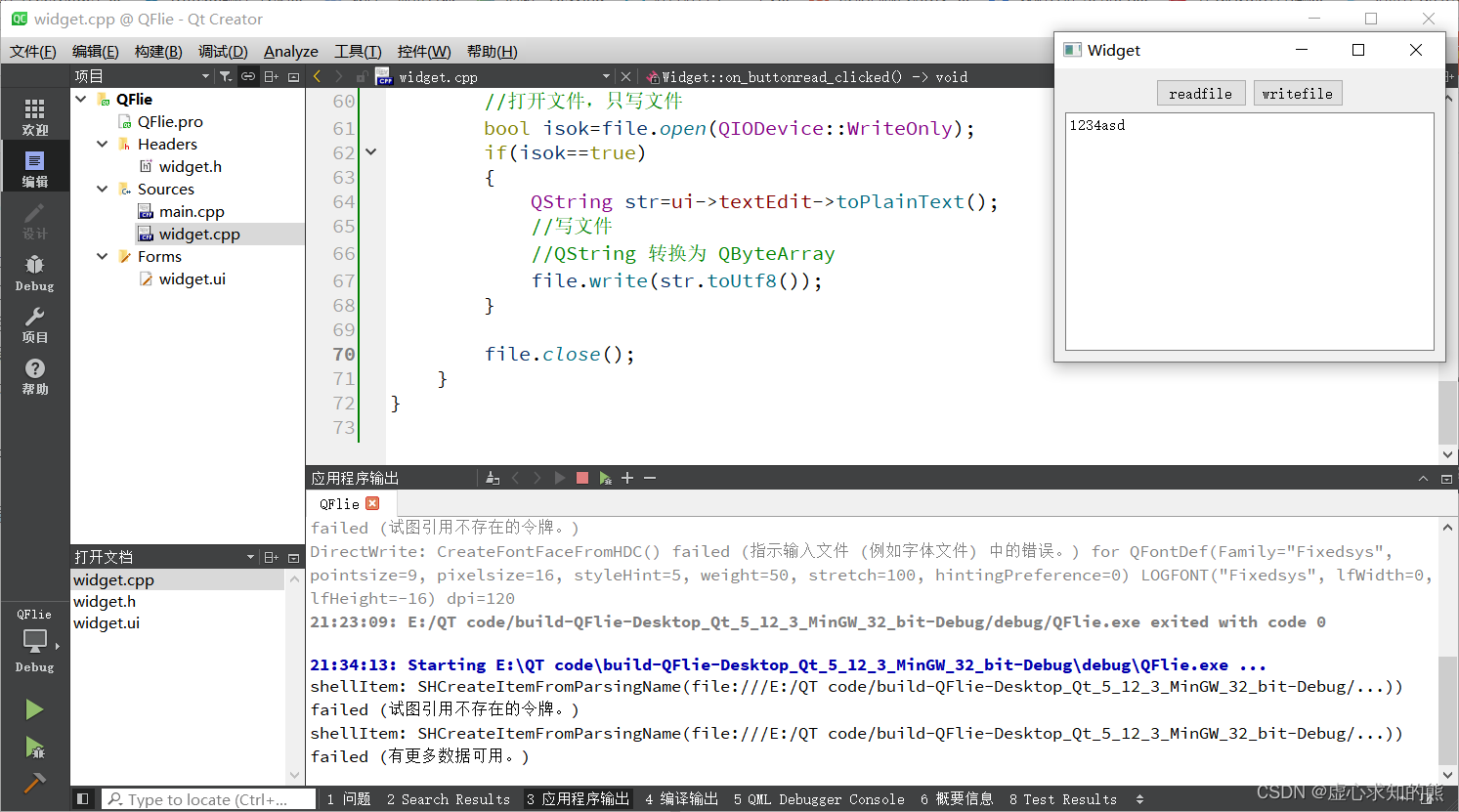Image resolution: width=1459 pixels, height=812 pixels.
Task: Select widget.ui under Forms
Action: point(193,278)
